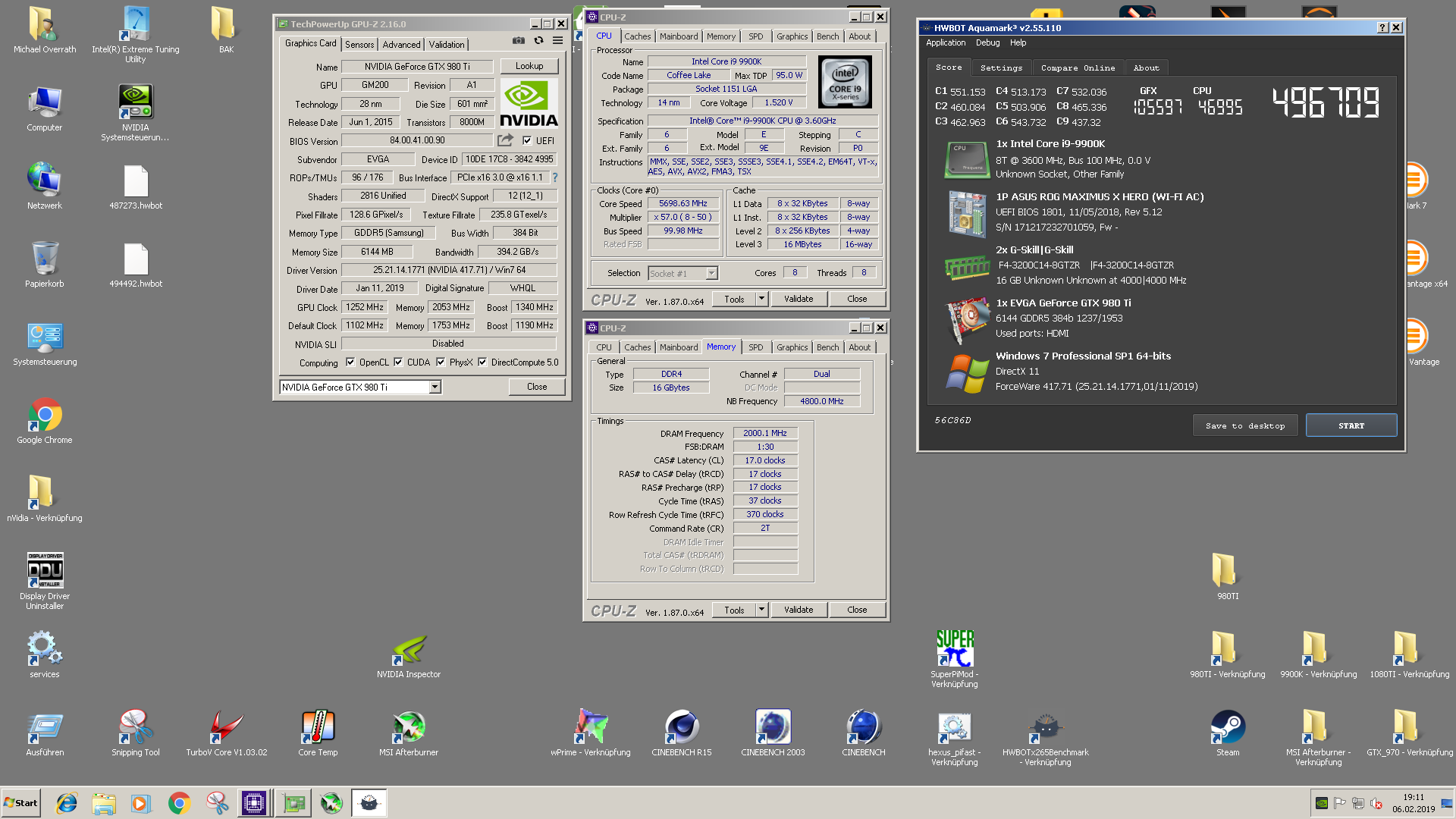Launch Steam from the desktop
This screenshot has height=819, width=1456.
pyautogui.click(x=1228, y=734)
